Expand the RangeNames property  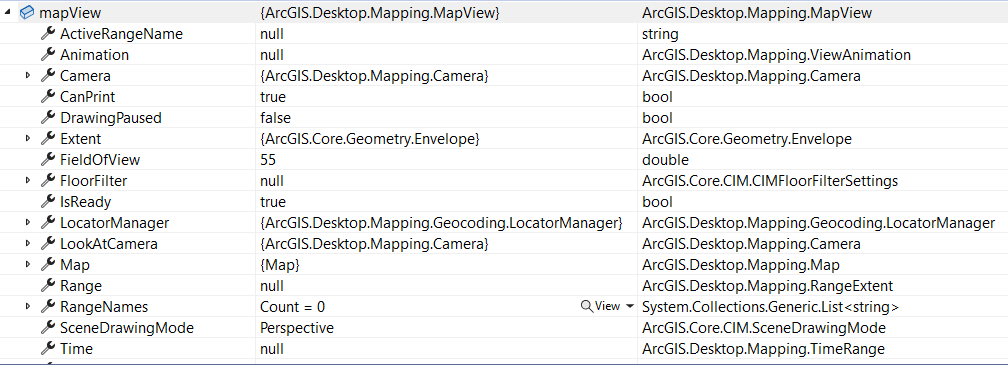[x=28, y=307]
